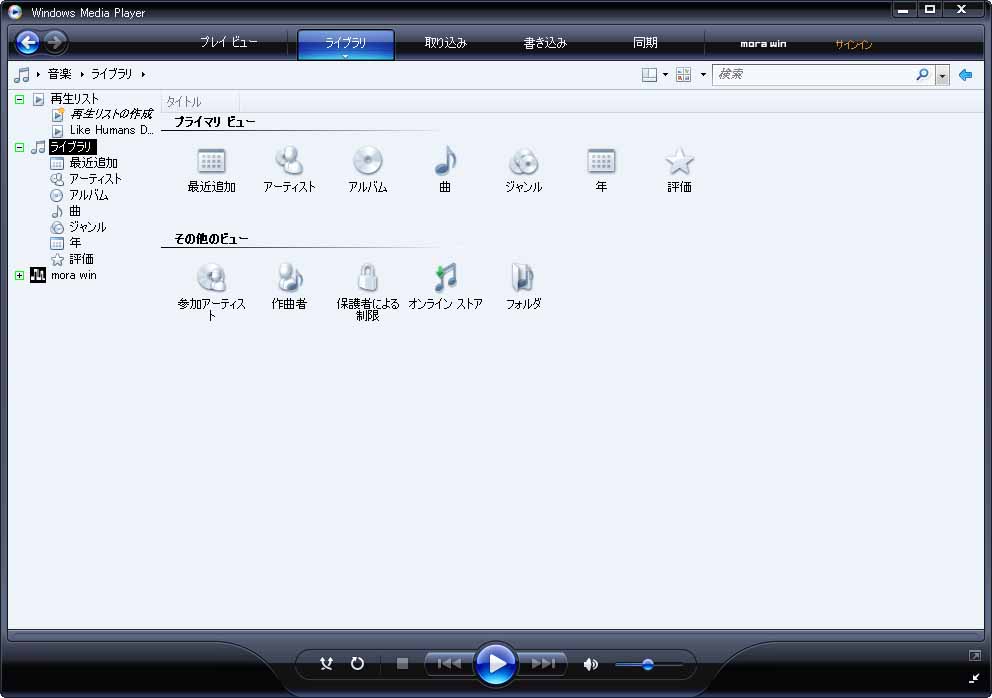
Task: Open the 保護者による制限 lock icon
Action: (x=368, y=277)
